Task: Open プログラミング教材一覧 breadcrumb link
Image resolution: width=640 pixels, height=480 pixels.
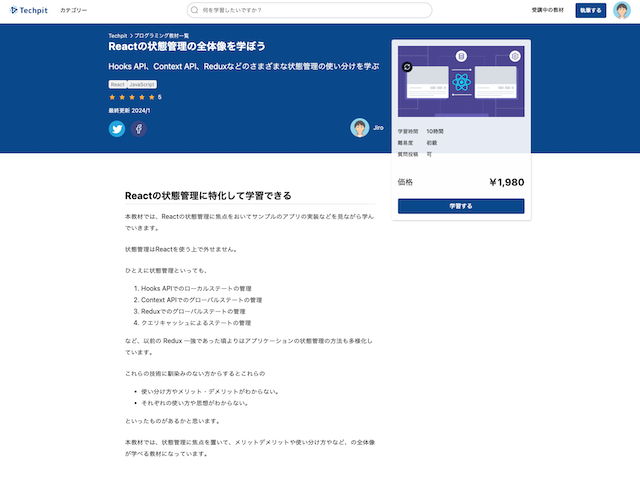Action: point(162,35)
